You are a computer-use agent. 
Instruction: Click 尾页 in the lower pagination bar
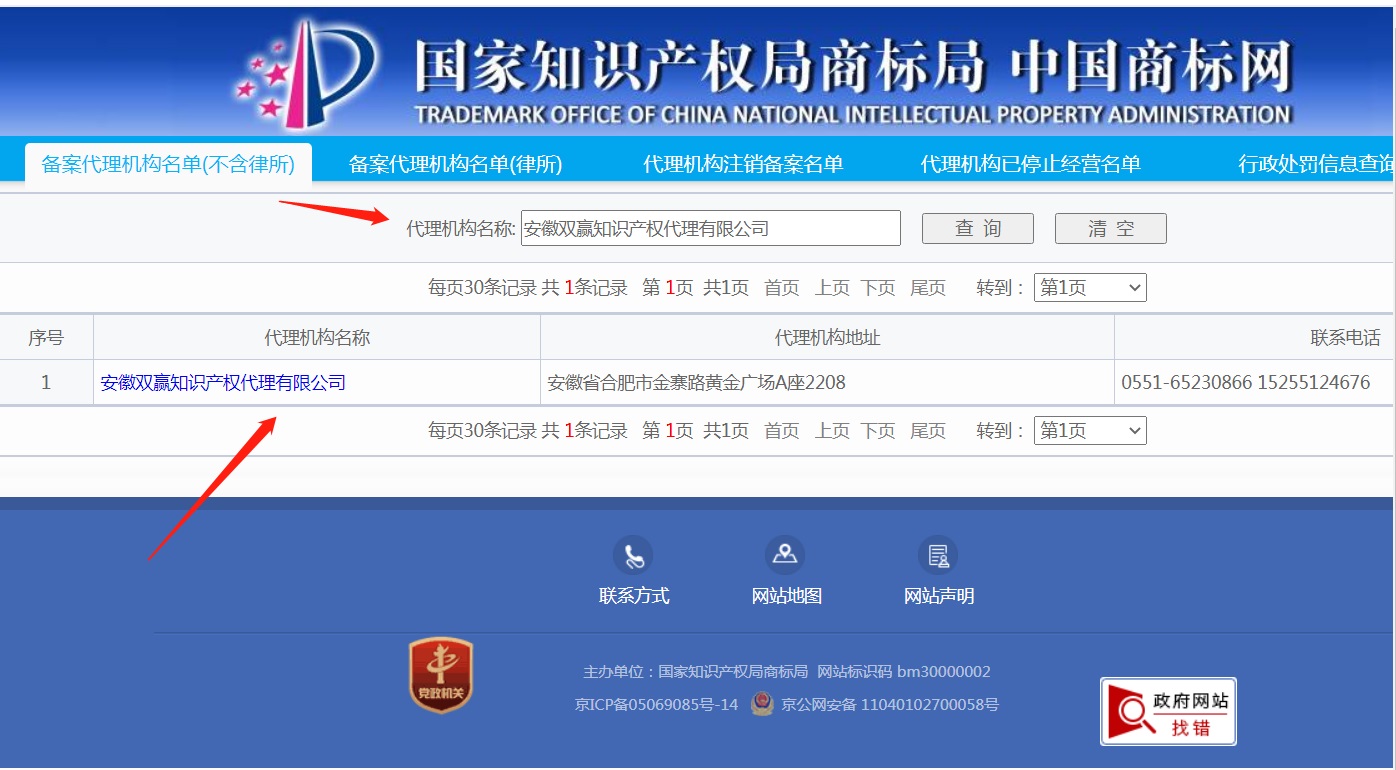coord(928,430)
